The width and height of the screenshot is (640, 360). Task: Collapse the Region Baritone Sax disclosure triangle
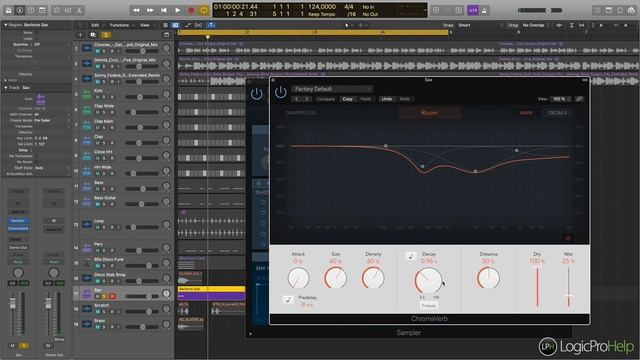coord(5,25)
